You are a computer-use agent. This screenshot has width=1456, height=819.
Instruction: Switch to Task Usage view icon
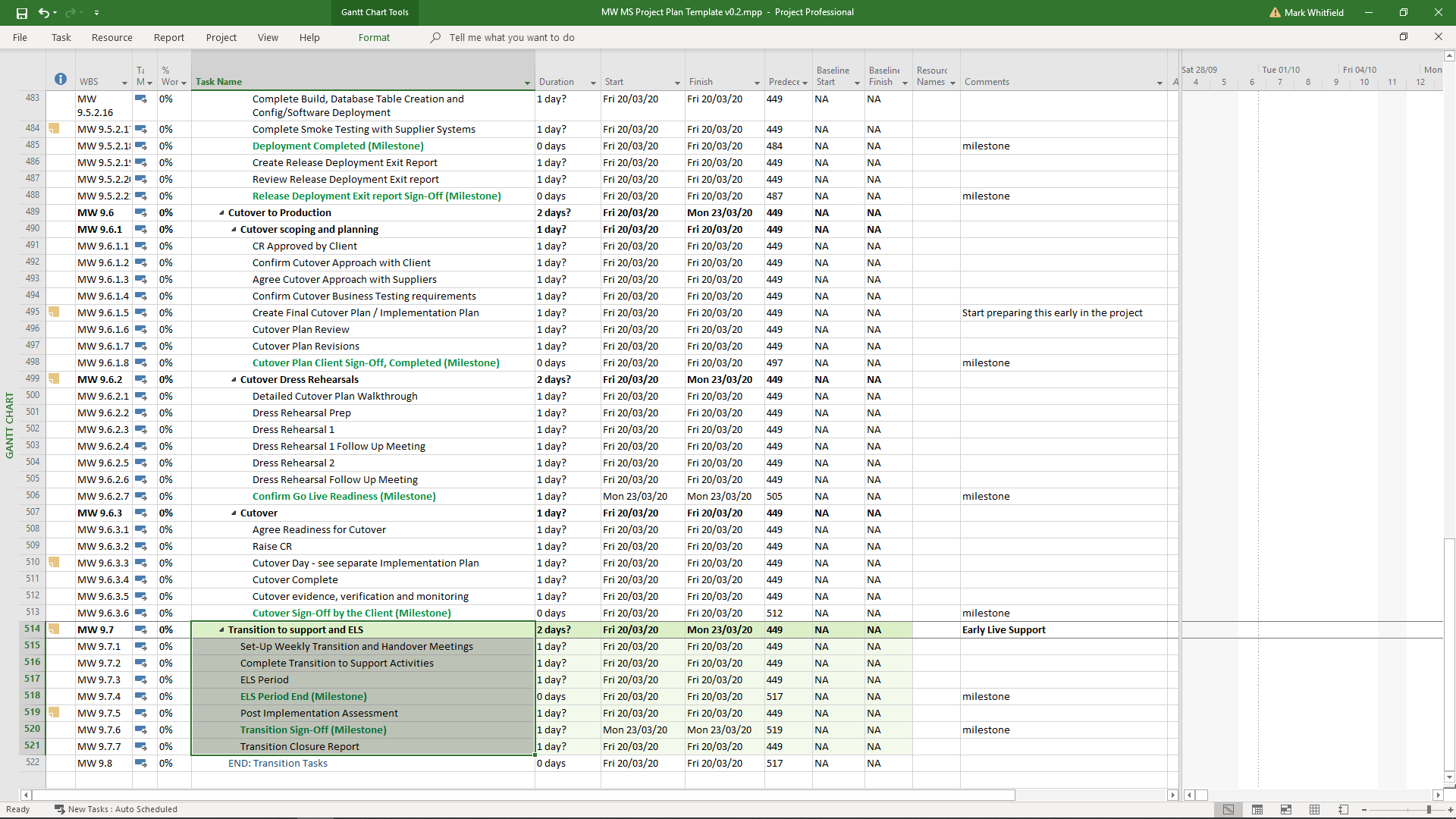(x=1257, y=809)
